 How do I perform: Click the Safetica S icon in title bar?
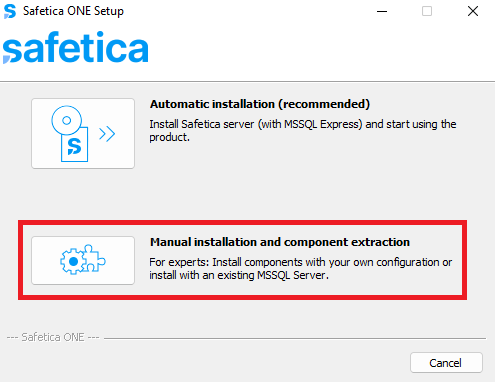pos(10,11)
